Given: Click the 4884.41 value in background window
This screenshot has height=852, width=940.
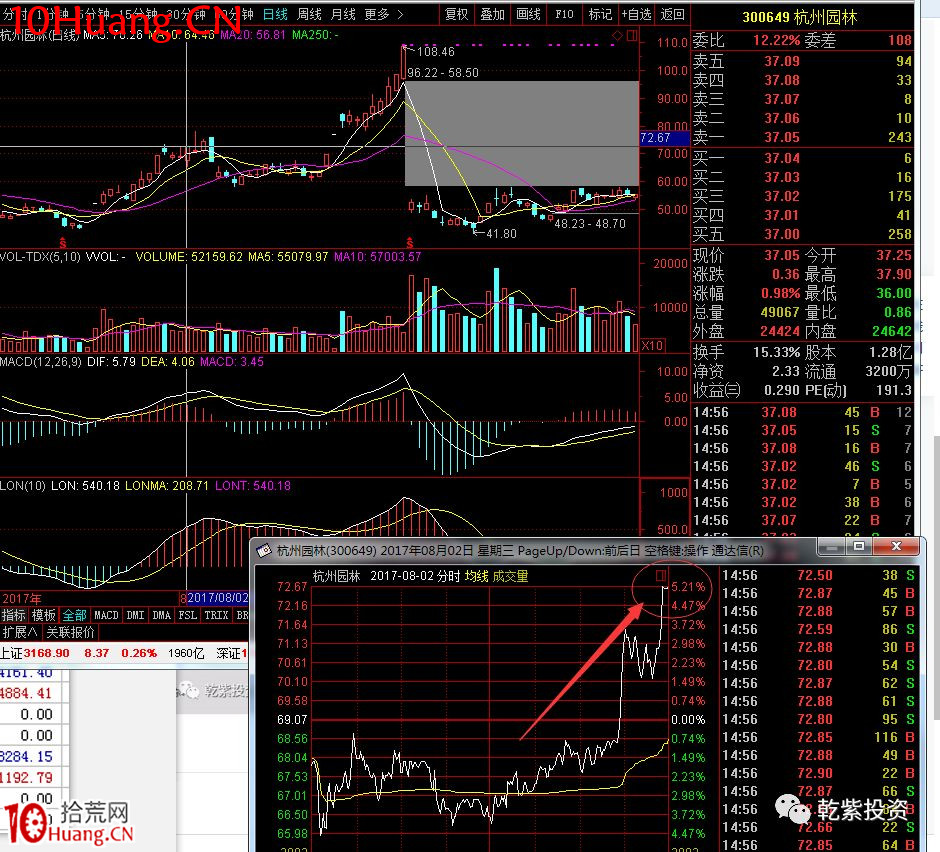Looking at the screenshot, I should pos(26,694).
